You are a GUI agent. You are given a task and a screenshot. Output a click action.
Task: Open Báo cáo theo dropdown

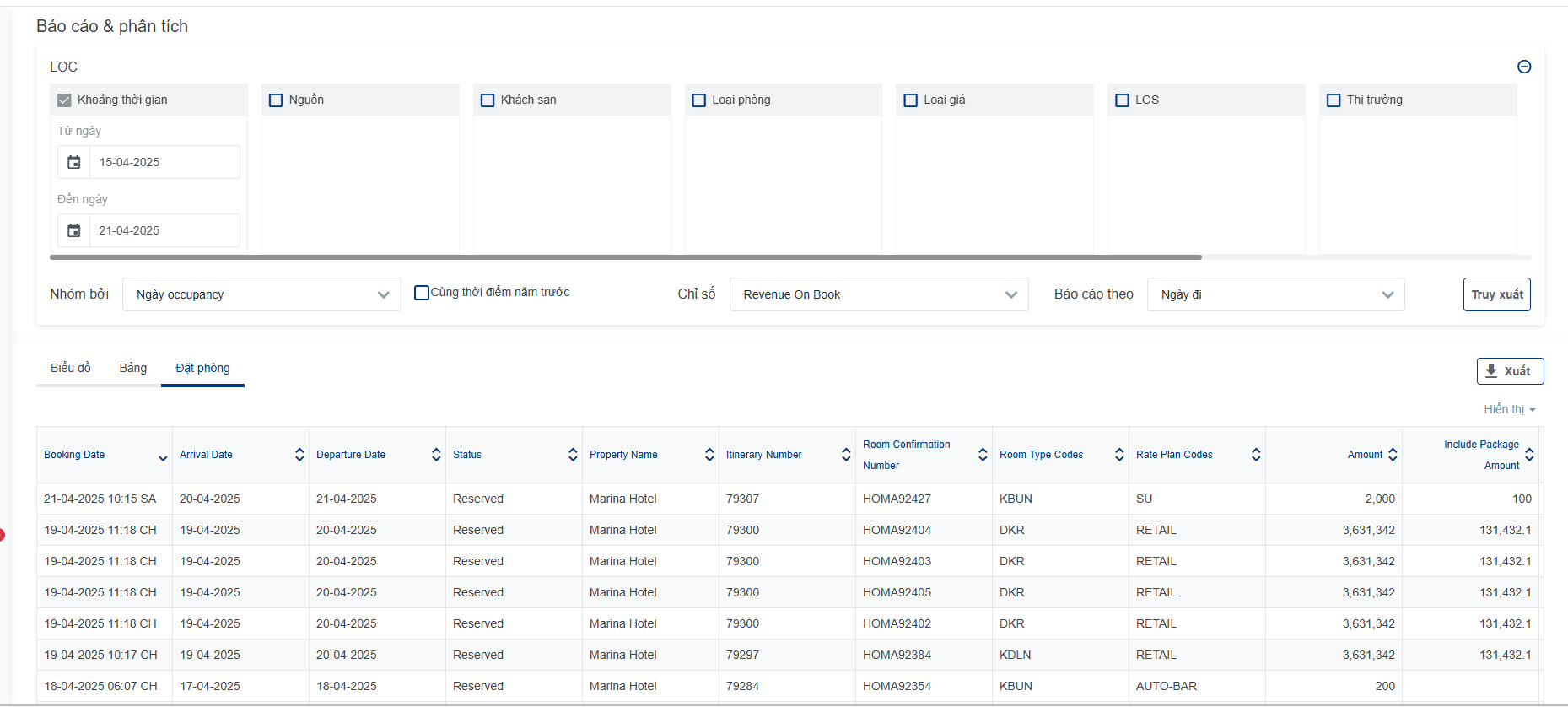(1275, 294)
